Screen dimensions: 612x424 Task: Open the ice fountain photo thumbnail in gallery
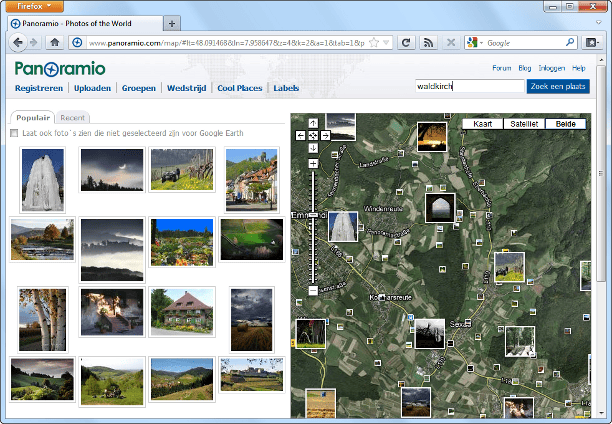tap(42, 180)
